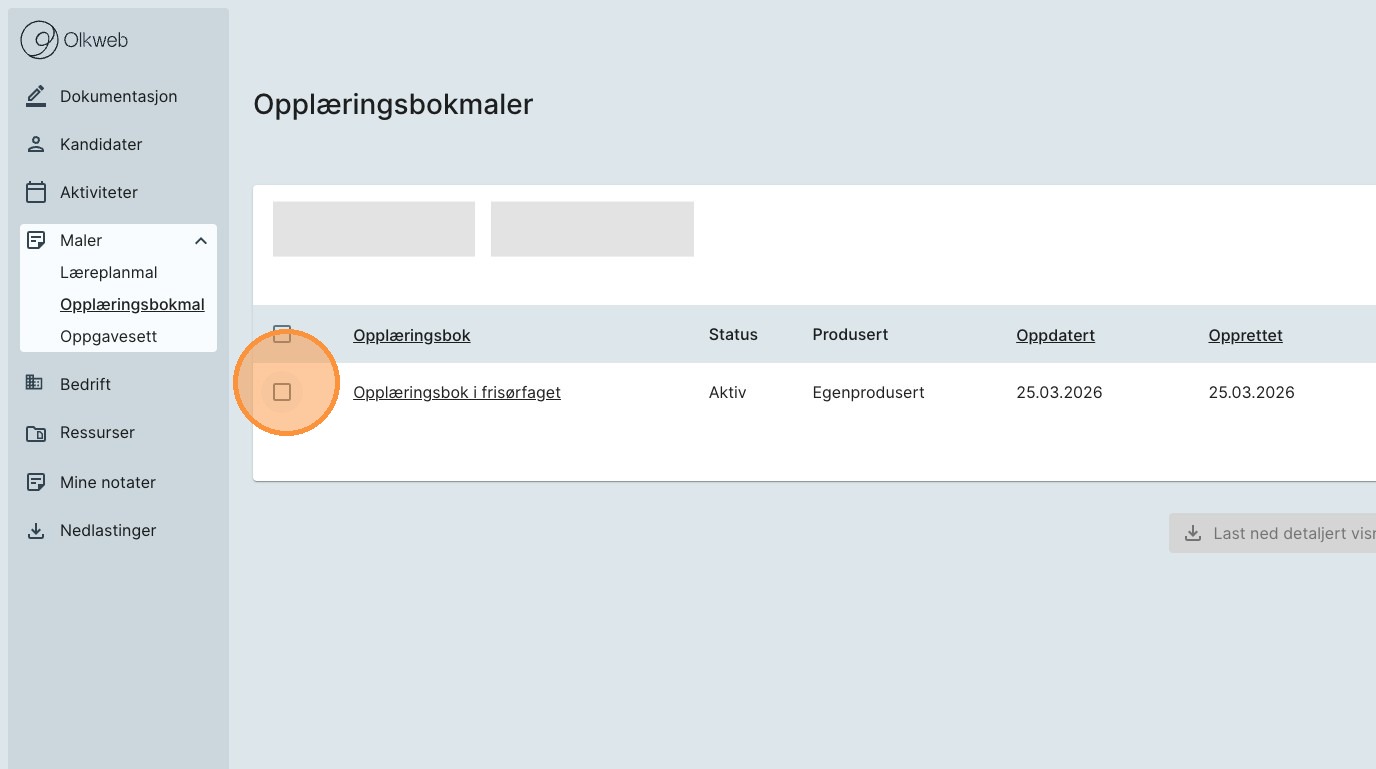1376x769 pixels.
Task: Click the Mine notater note icon
Action: pyautogui.click(x=36, y=482)
